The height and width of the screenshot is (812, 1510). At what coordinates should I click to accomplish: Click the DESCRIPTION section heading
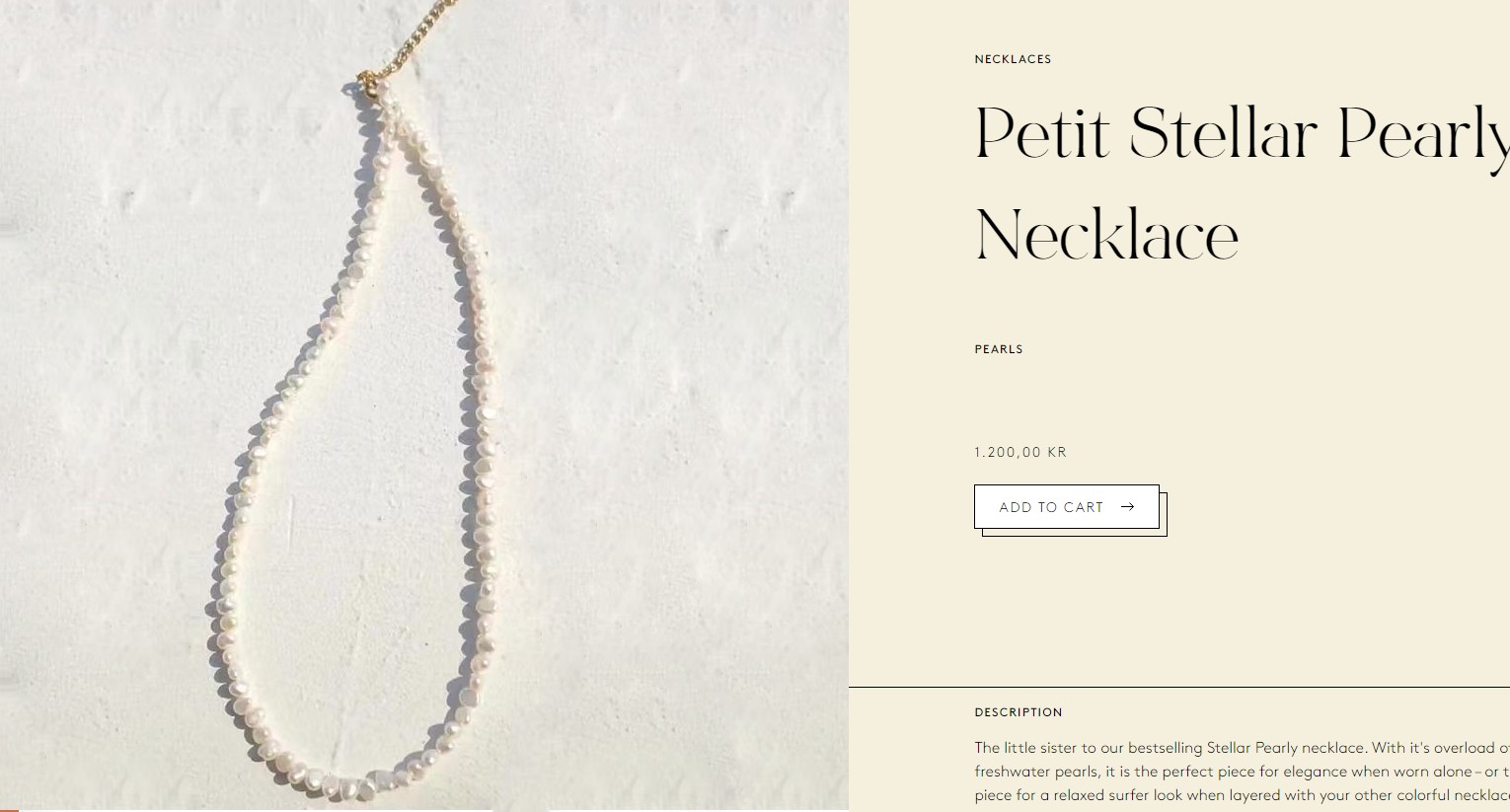[x=1018, y=712]
